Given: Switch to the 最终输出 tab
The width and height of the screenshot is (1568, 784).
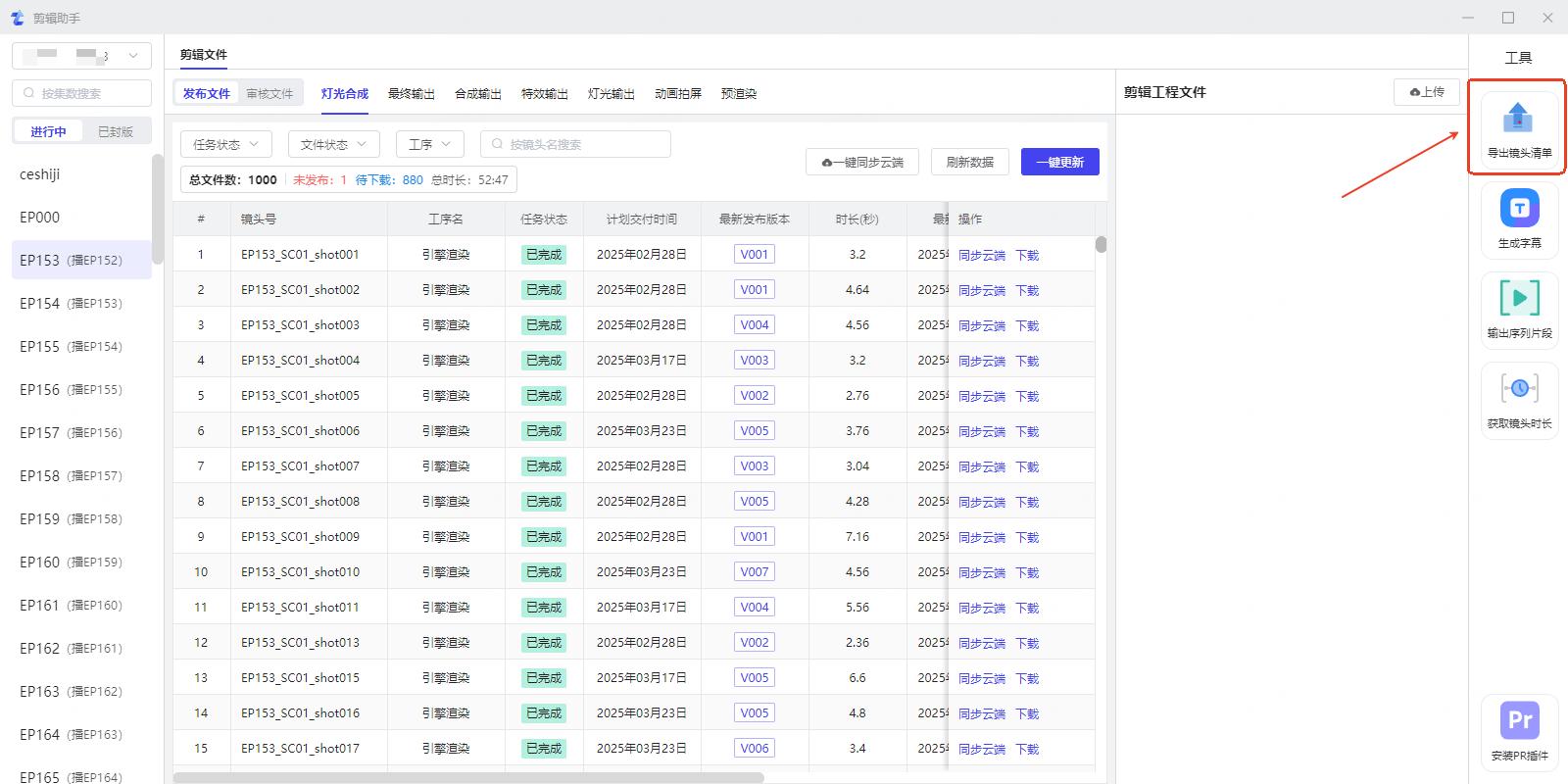Looking at the screenshot, I should pyautogui.click(x=411, y=94).
